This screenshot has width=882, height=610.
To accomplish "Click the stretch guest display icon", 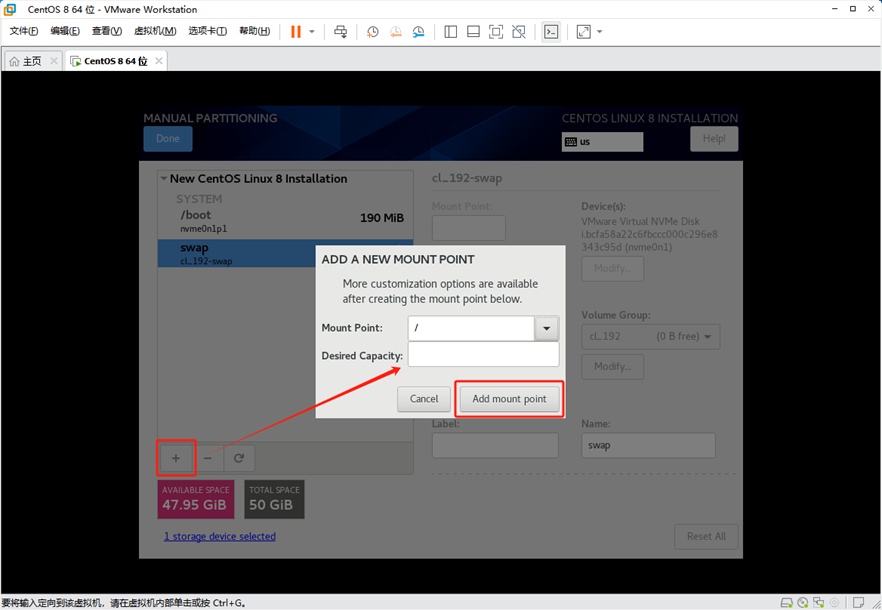I will (x=583, y=32).
